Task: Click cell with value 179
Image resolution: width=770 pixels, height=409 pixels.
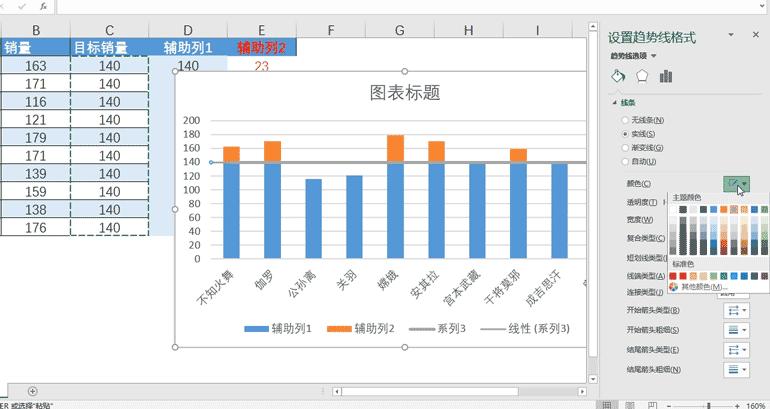Action: [35, 138]
